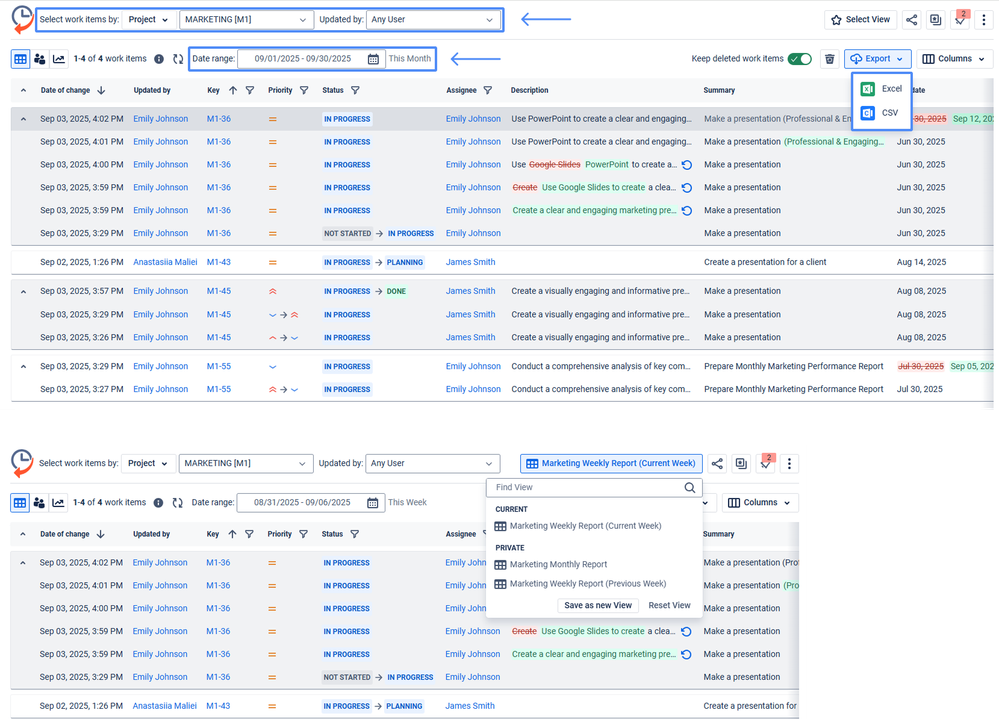Image resolution: width=999 pixels, height=719 pixels.
Task: Open M1-43 key link in top table
Action: pos(219,262)
